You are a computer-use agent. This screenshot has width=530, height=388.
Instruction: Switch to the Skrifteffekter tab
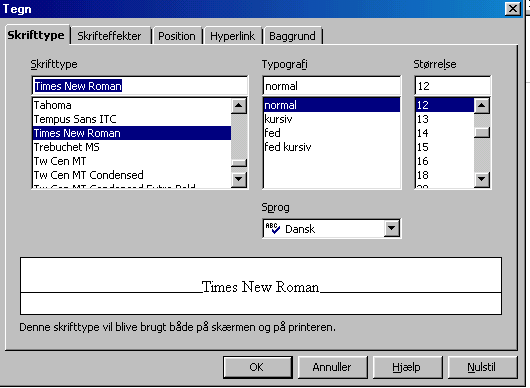(110, 36)
